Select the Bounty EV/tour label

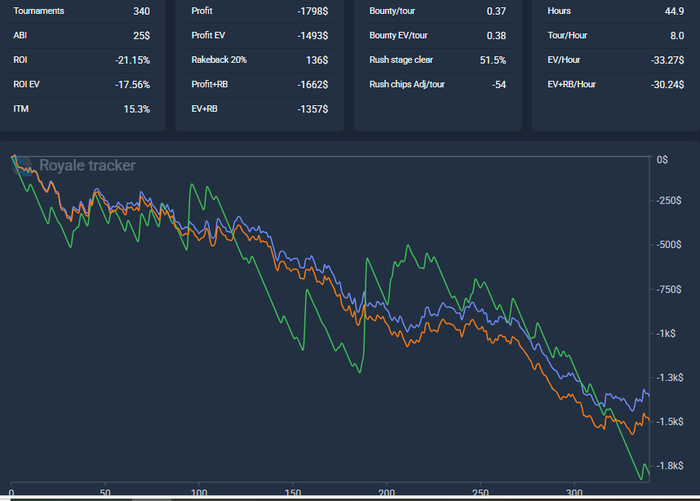point(399,35)
